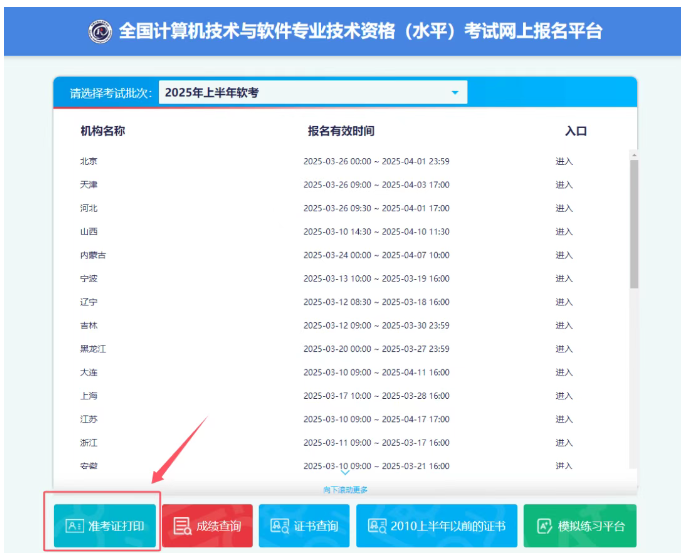Open the 上海 entry link 进入
688x560 pixels.
[564, 395]
